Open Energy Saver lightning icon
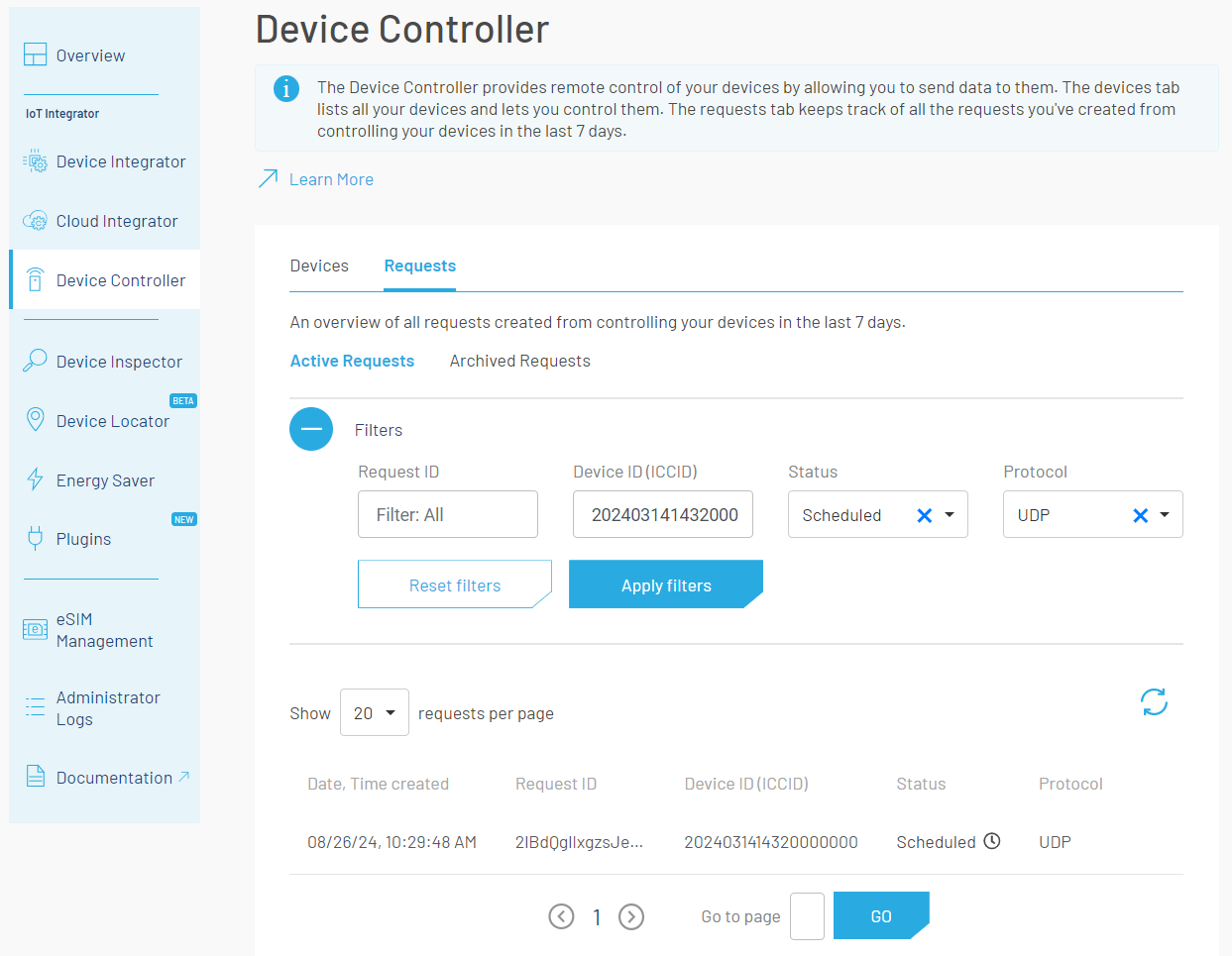1232x956 pixels. click(x=35, y=479)
